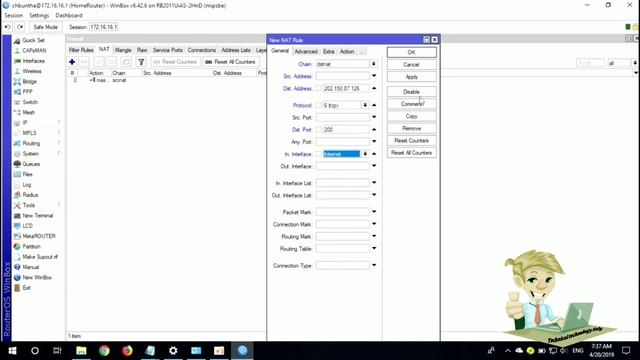Click Reset All Counters in firewall toolbar

coord(231,62)
